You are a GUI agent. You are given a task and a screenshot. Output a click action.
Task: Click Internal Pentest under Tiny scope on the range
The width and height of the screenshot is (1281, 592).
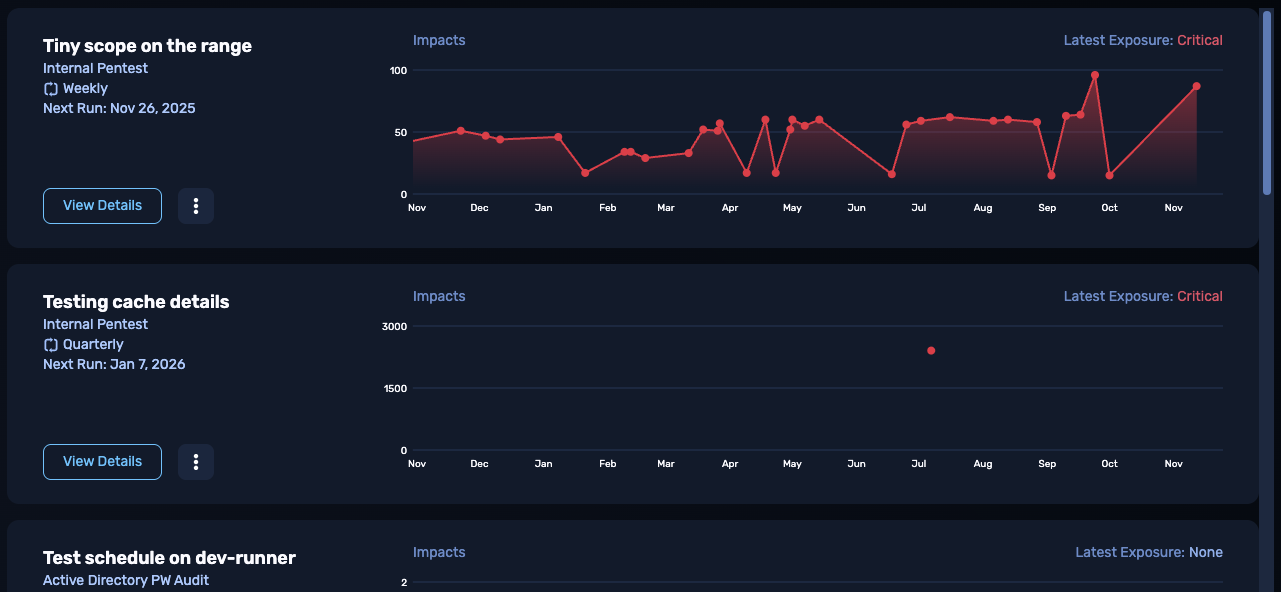pos(95,68)
